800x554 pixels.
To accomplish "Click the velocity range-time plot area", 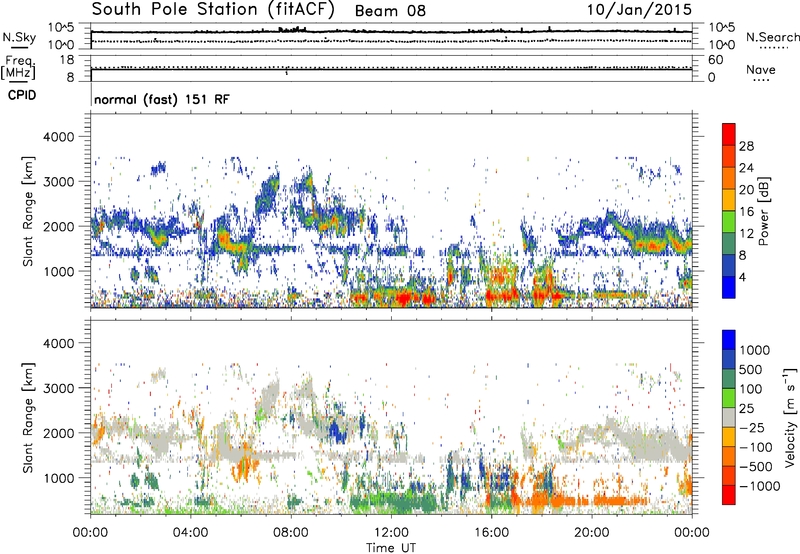I will click(x=391, y=417).
